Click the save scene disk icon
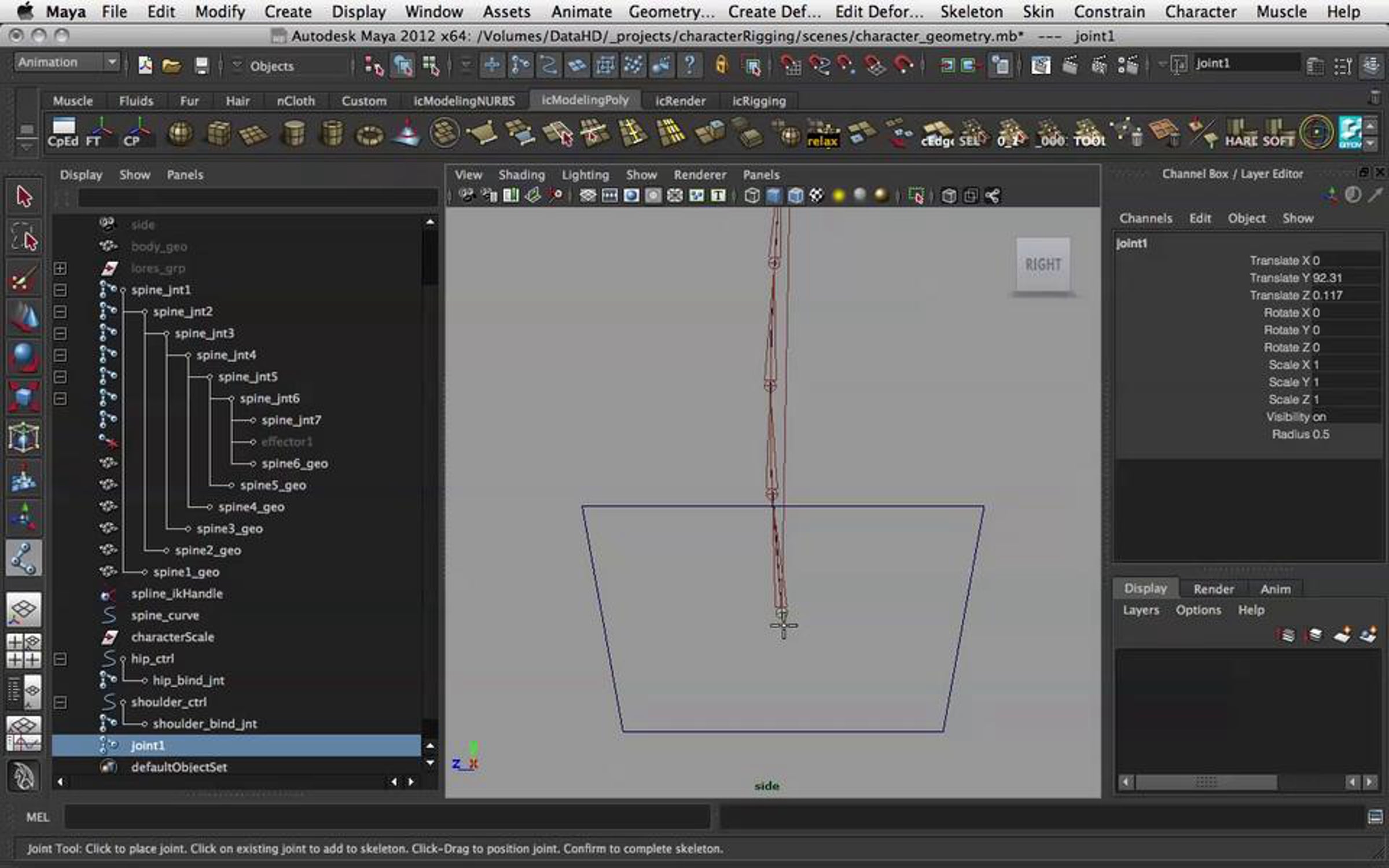Screen dimensions: 1389x868 [x=201, y=65]
